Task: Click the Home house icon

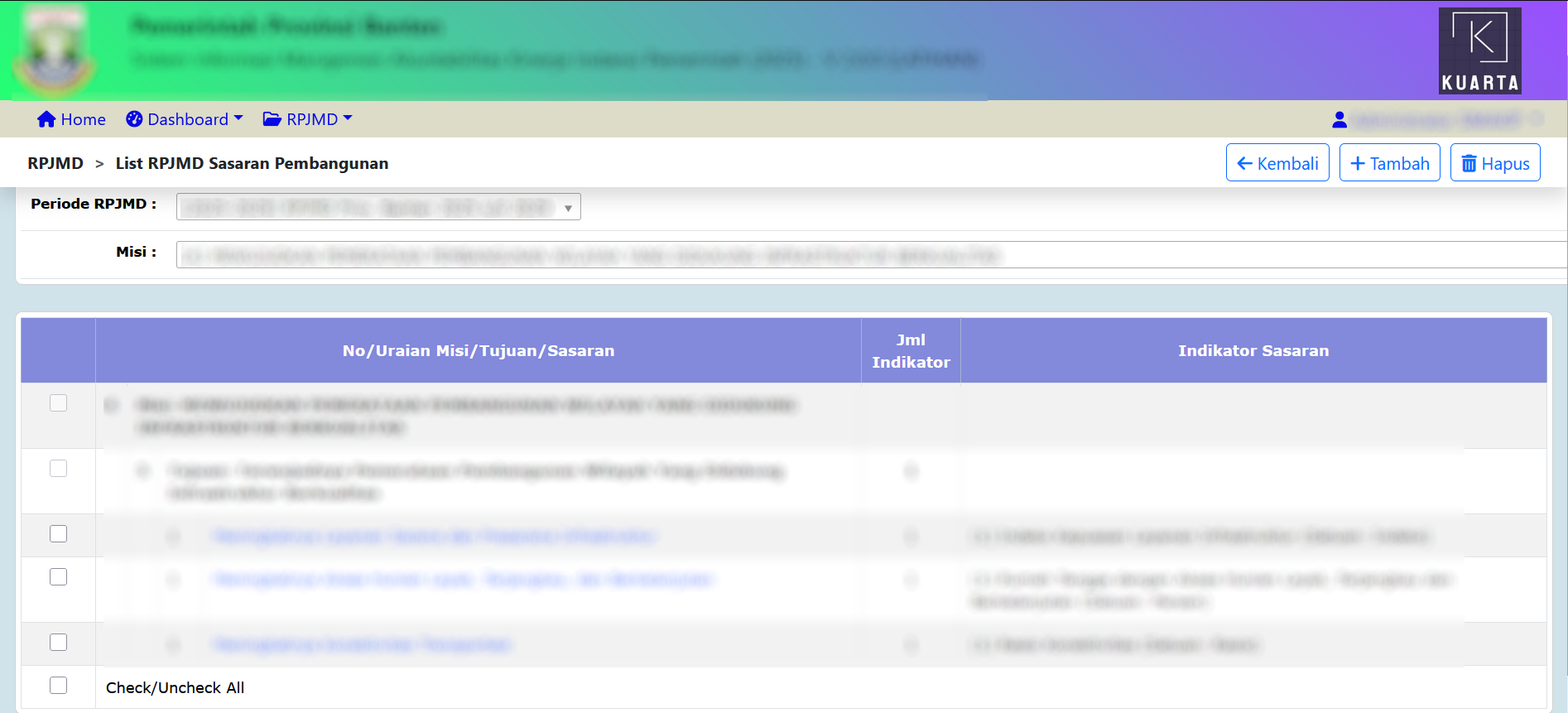Action: [x=46, y=119]
